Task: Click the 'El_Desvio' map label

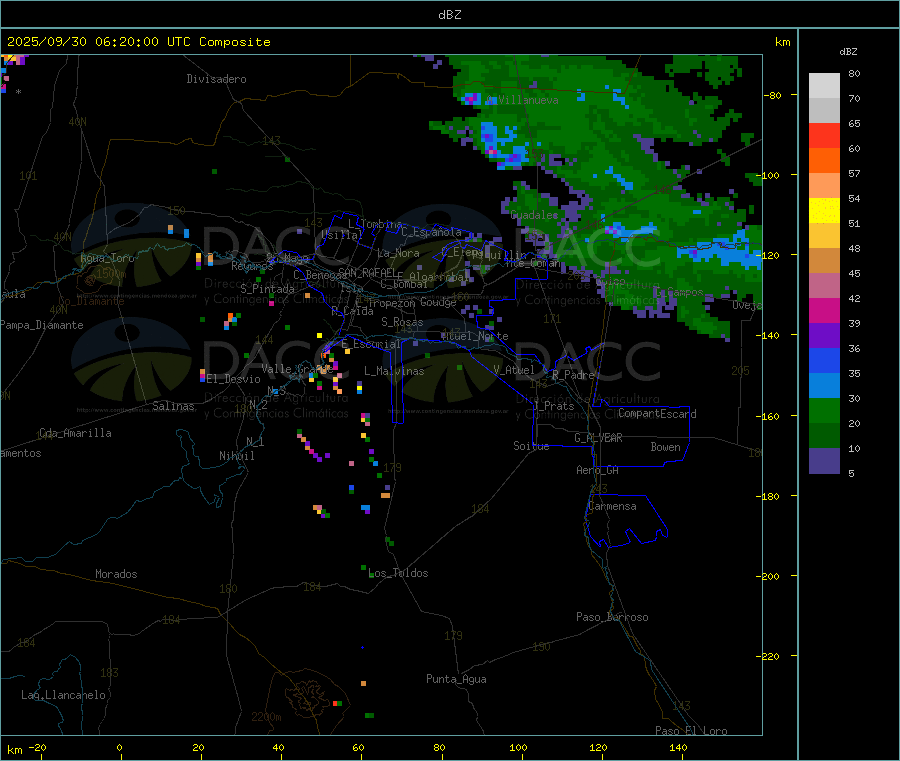Action: pos(234,379)
